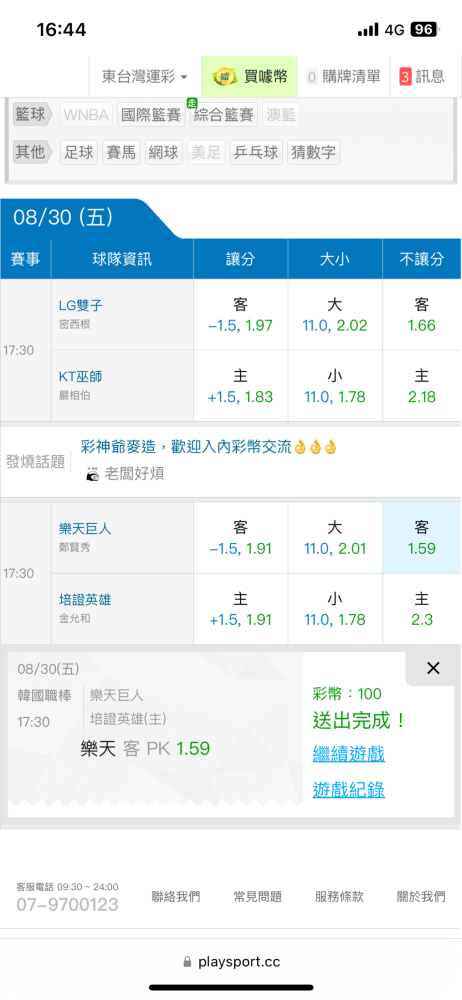The height and width of the screenshot is (1000, 462).
Task: Open 遊戲紀錄 link
Action: [x=348, y=790]
